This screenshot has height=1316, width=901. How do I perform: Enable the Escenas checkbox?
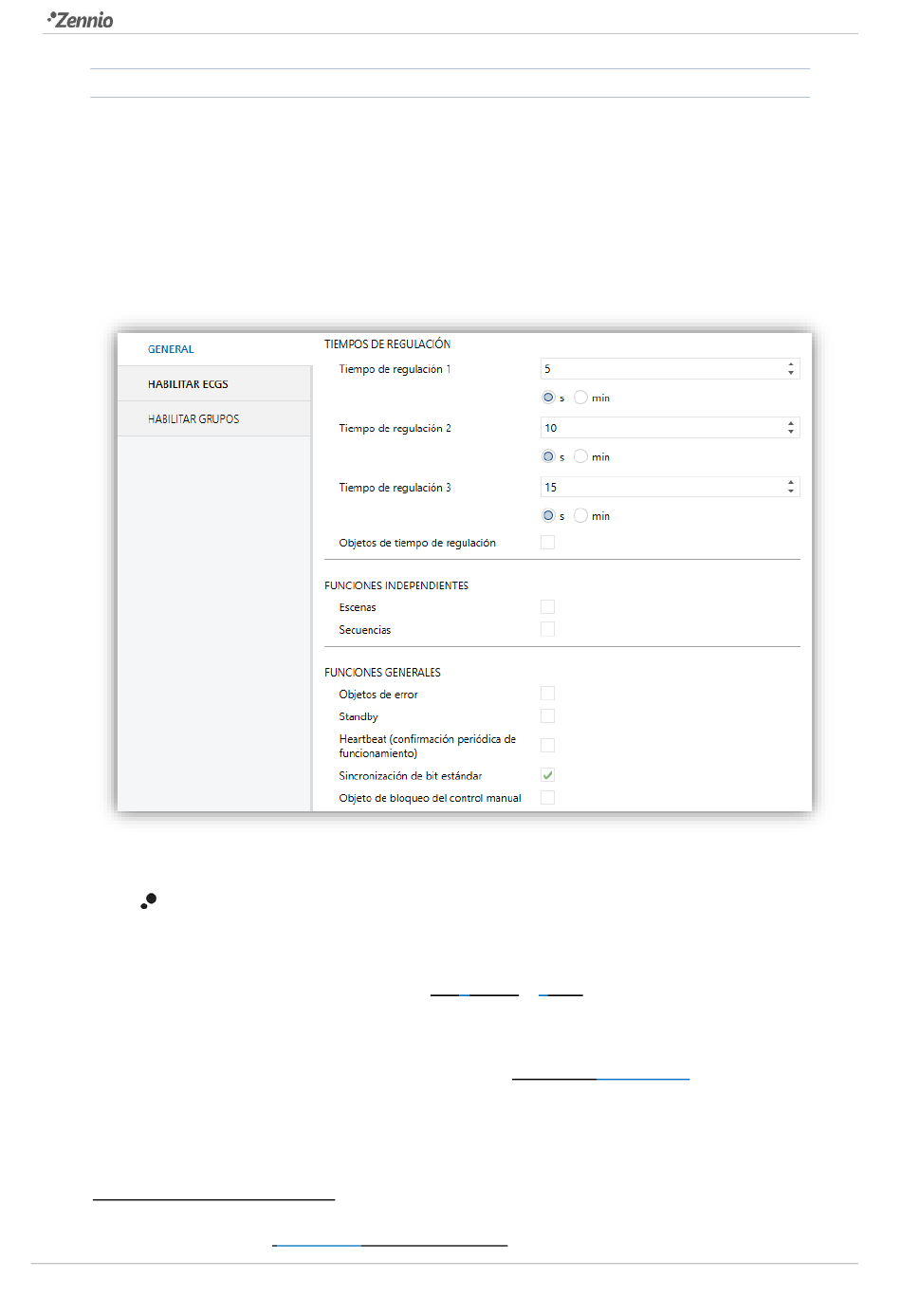pyautogui.click(x=547, y=607)
